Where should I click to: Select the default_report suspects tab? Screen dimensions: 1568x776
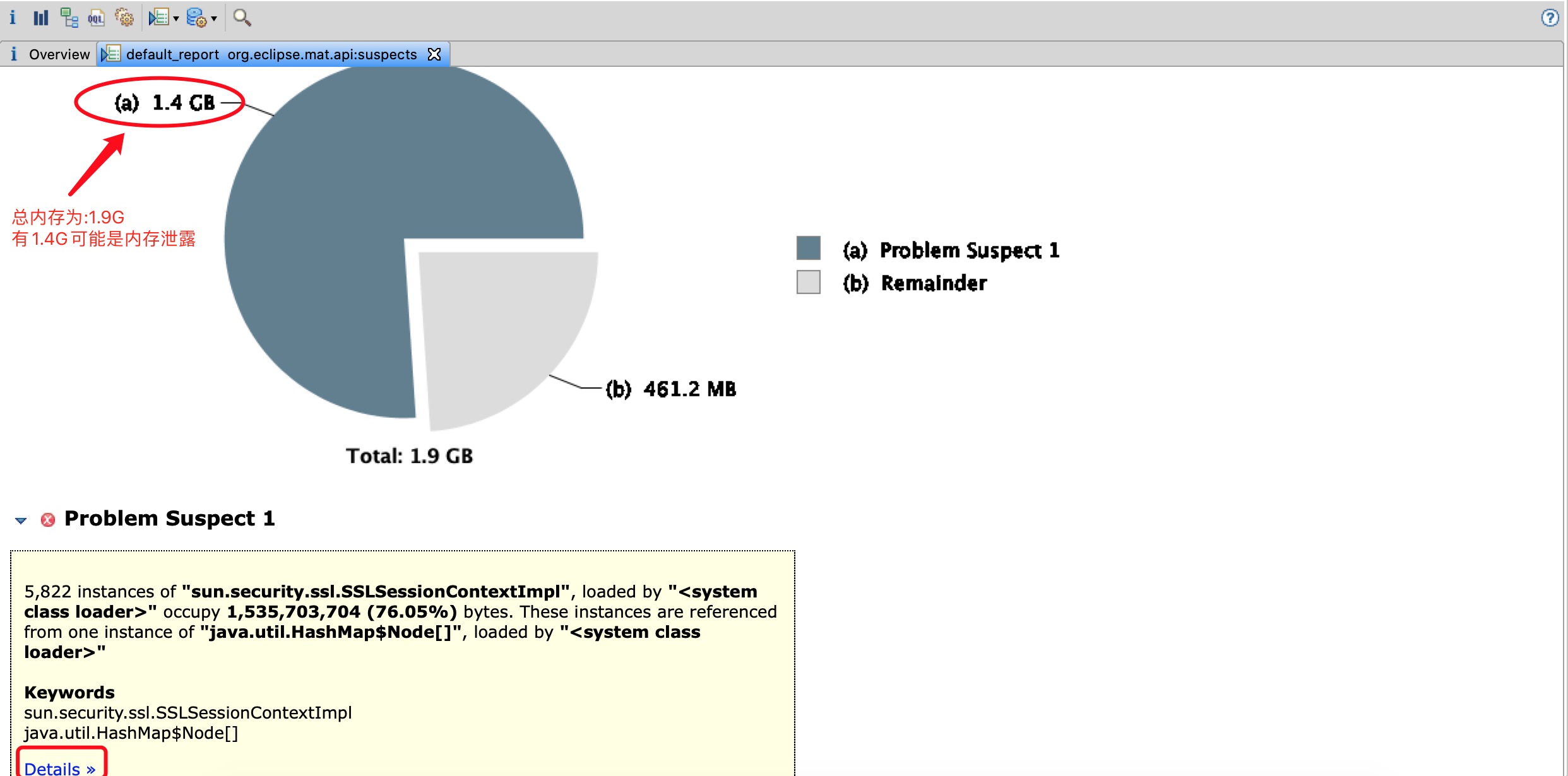point(271,54)
